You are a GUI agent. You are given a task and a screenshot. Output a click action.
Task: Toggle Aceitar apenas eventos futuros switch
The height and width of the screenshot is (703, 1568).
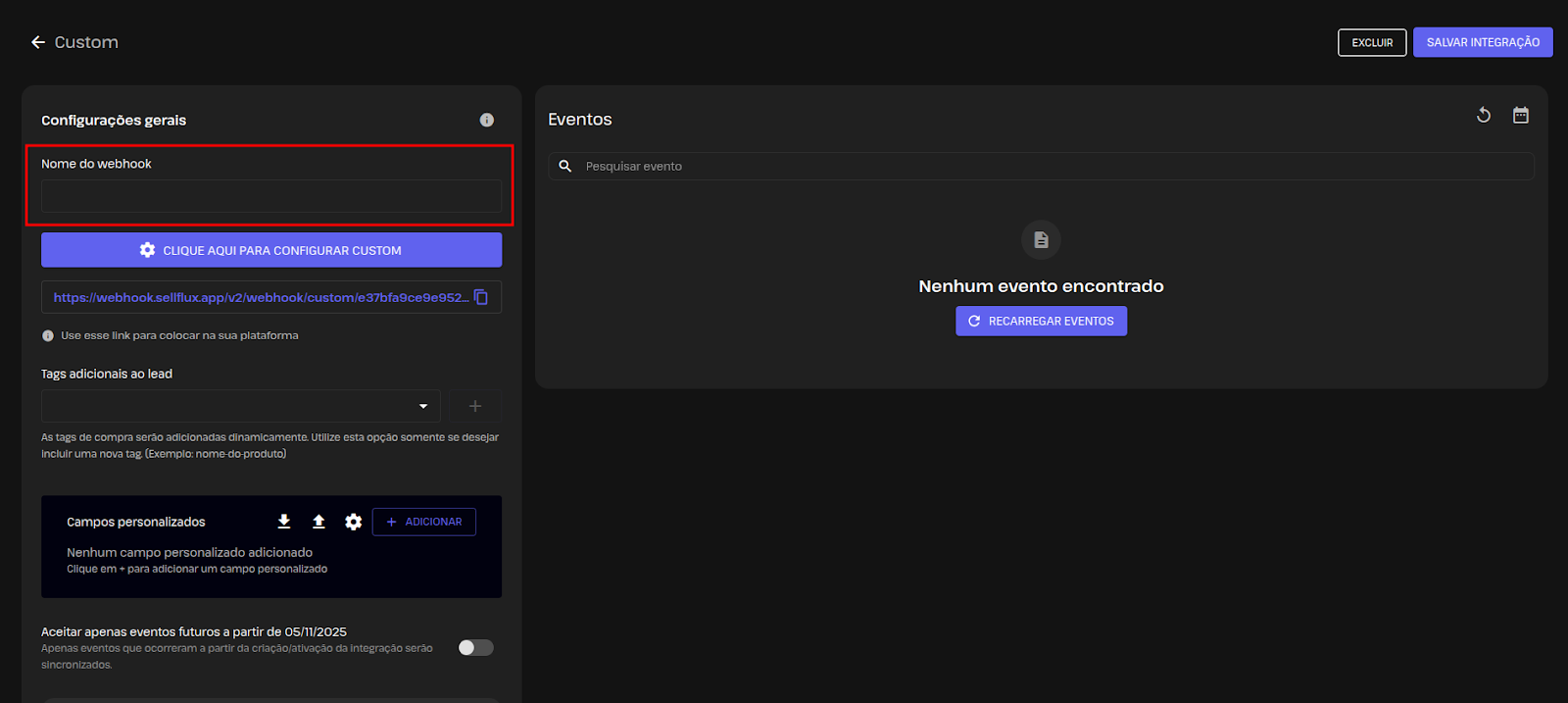(476, 647)
